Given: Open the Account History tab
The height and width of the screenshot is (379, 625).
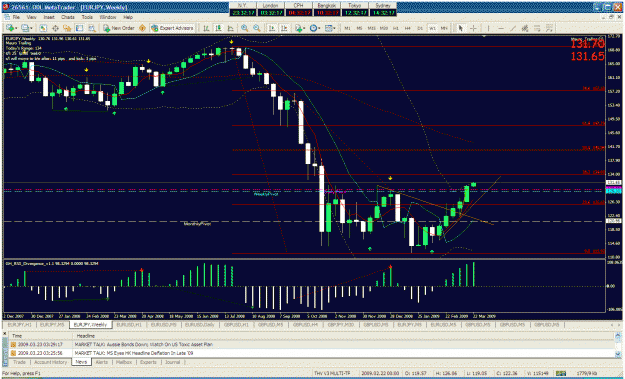Looking at the screenshot, I should (x=50, y=362).
